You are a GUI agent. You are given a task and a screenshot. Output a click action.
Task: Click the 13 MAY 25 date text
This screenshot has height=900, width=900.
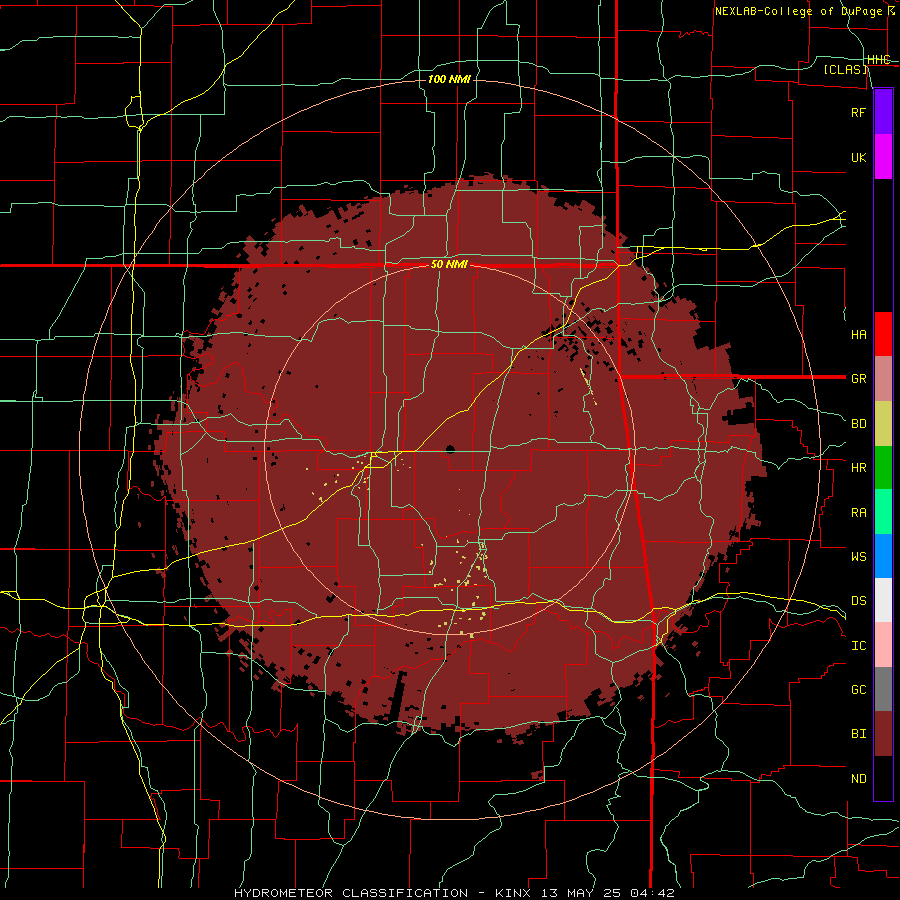click(581, 893)
